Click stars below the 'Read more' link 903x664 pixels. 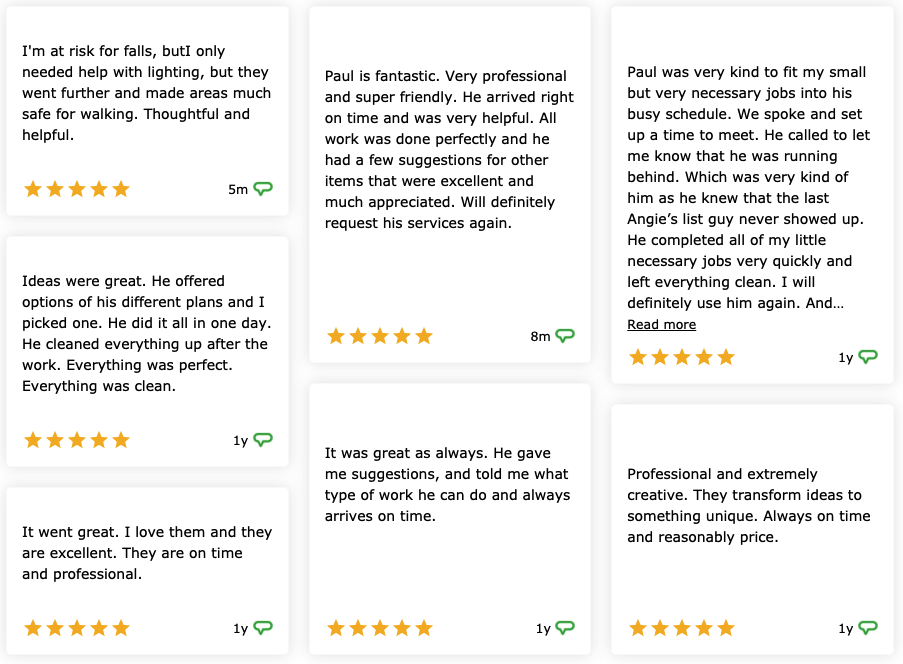682,358
